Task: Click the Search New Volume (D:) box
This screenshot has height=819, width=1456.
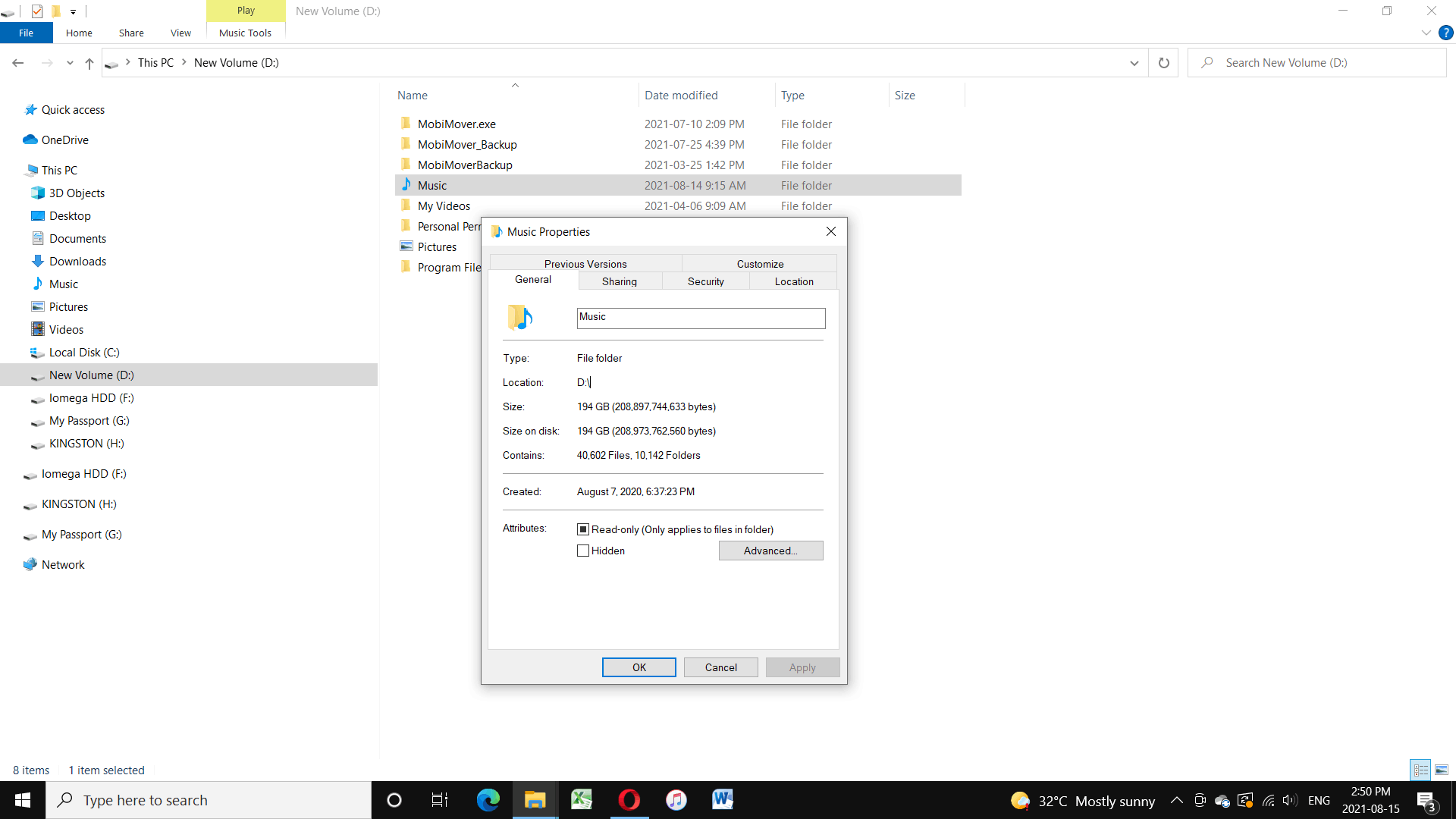Action: tap(1317, 63)
